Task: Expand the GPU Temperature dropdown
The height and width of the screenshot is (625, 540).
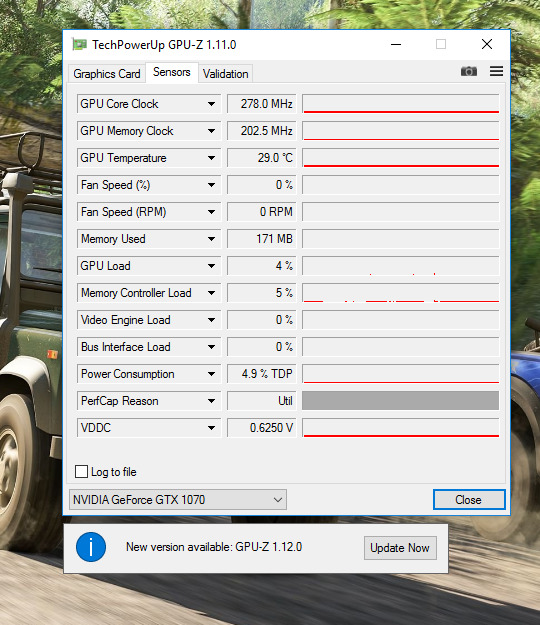Action: coord(211,158)
